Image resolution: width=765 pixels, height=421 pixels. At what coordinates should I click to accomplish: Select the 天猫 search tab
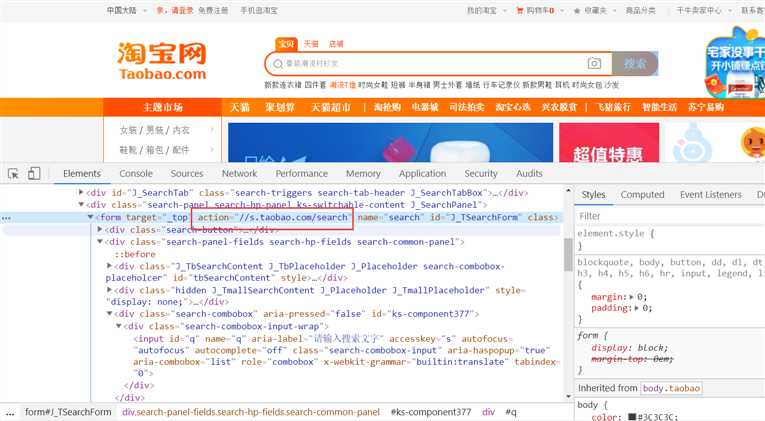pos(311,44)
